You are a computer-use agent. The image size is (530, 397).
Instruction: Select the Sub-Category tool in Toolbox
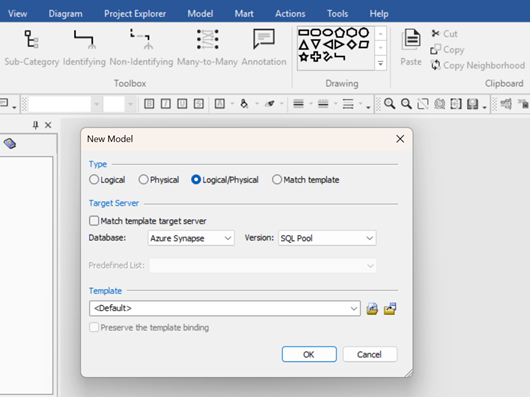[31, 48]
